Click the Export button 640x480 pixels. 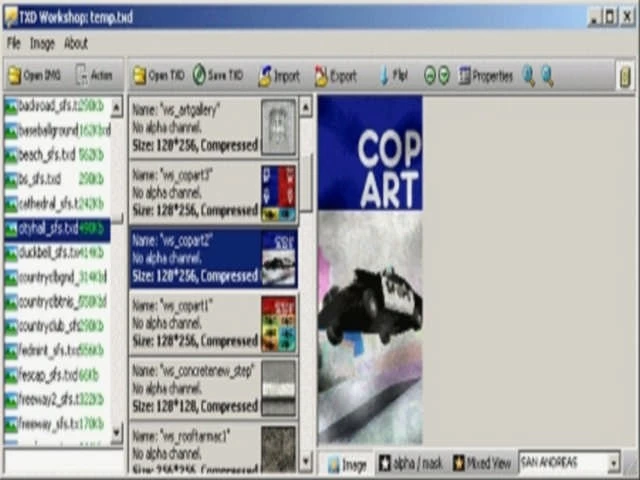click(336, 76)
